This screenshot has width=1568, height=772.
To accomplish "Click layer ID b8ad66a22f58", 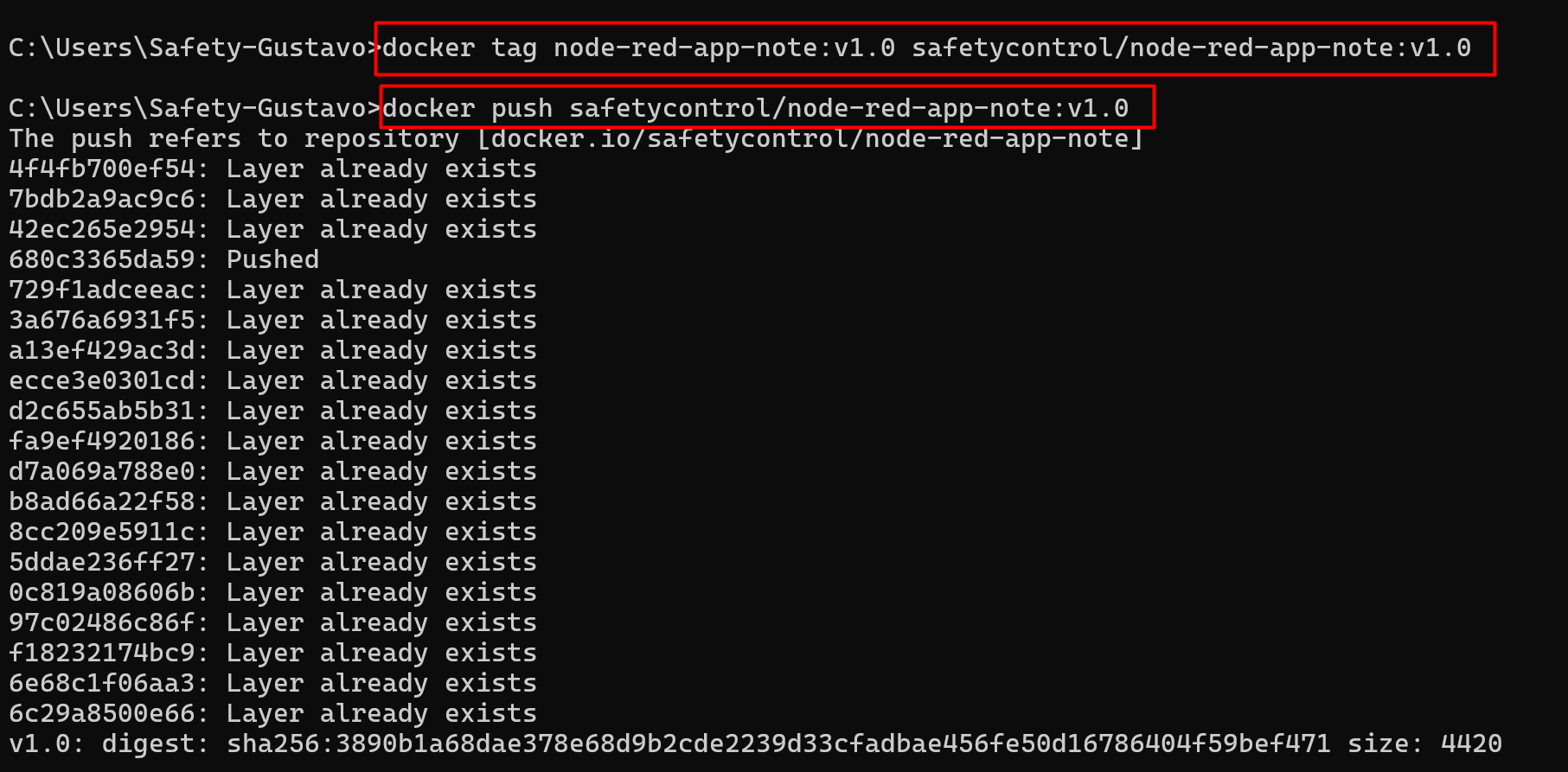I will (x=102, y=501).
